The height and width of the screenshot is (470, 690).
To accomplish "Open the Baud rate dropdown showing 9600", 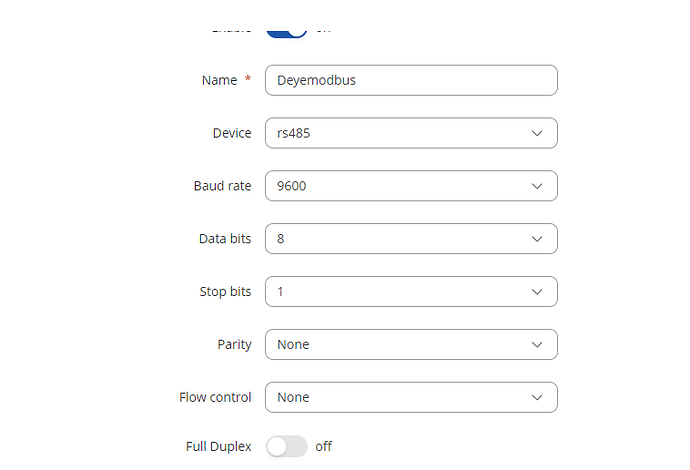I will click(x=411, y=186).
